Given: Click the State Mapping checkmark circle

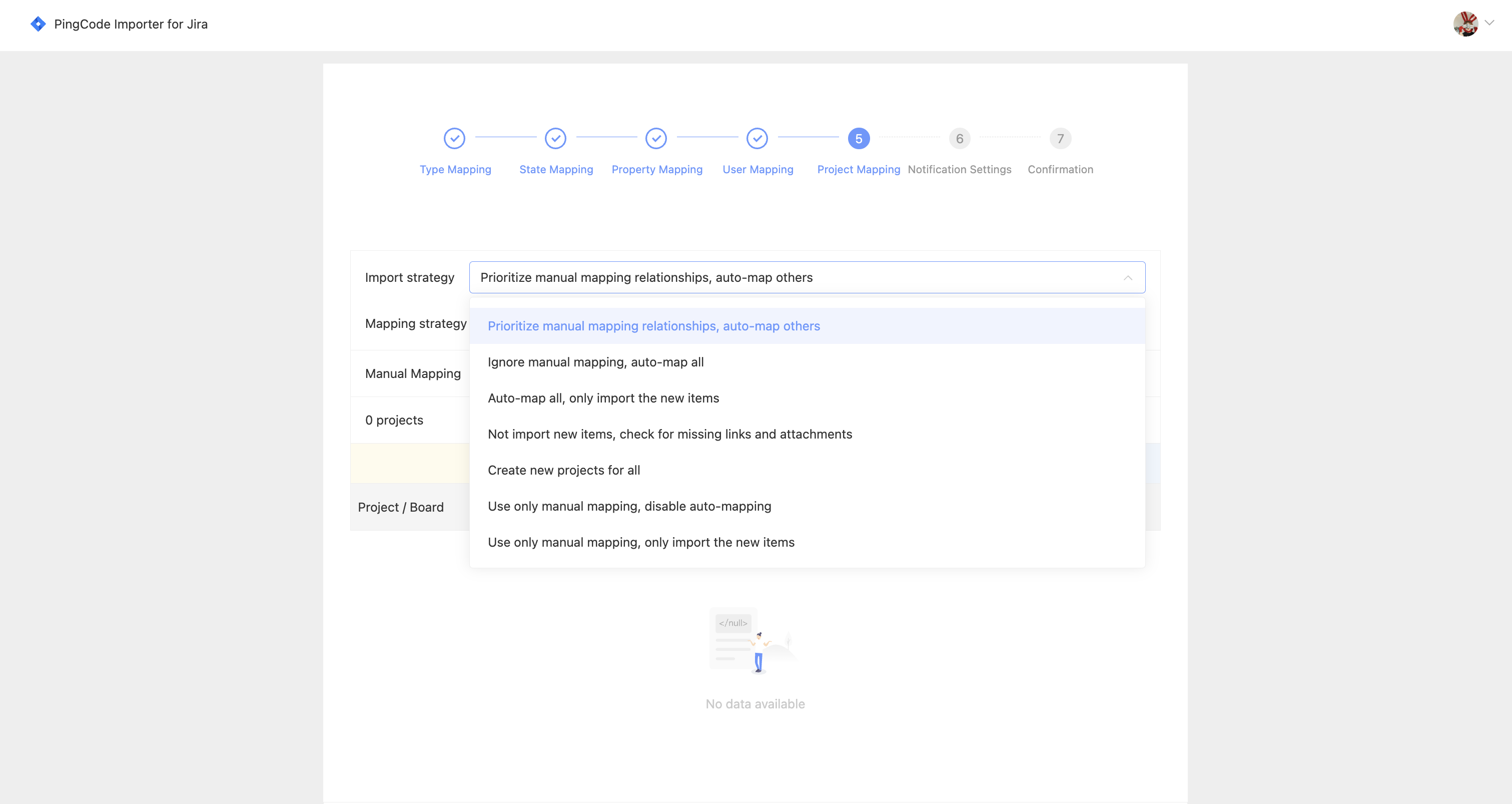Looking at the screenshot, I should 555,139.
